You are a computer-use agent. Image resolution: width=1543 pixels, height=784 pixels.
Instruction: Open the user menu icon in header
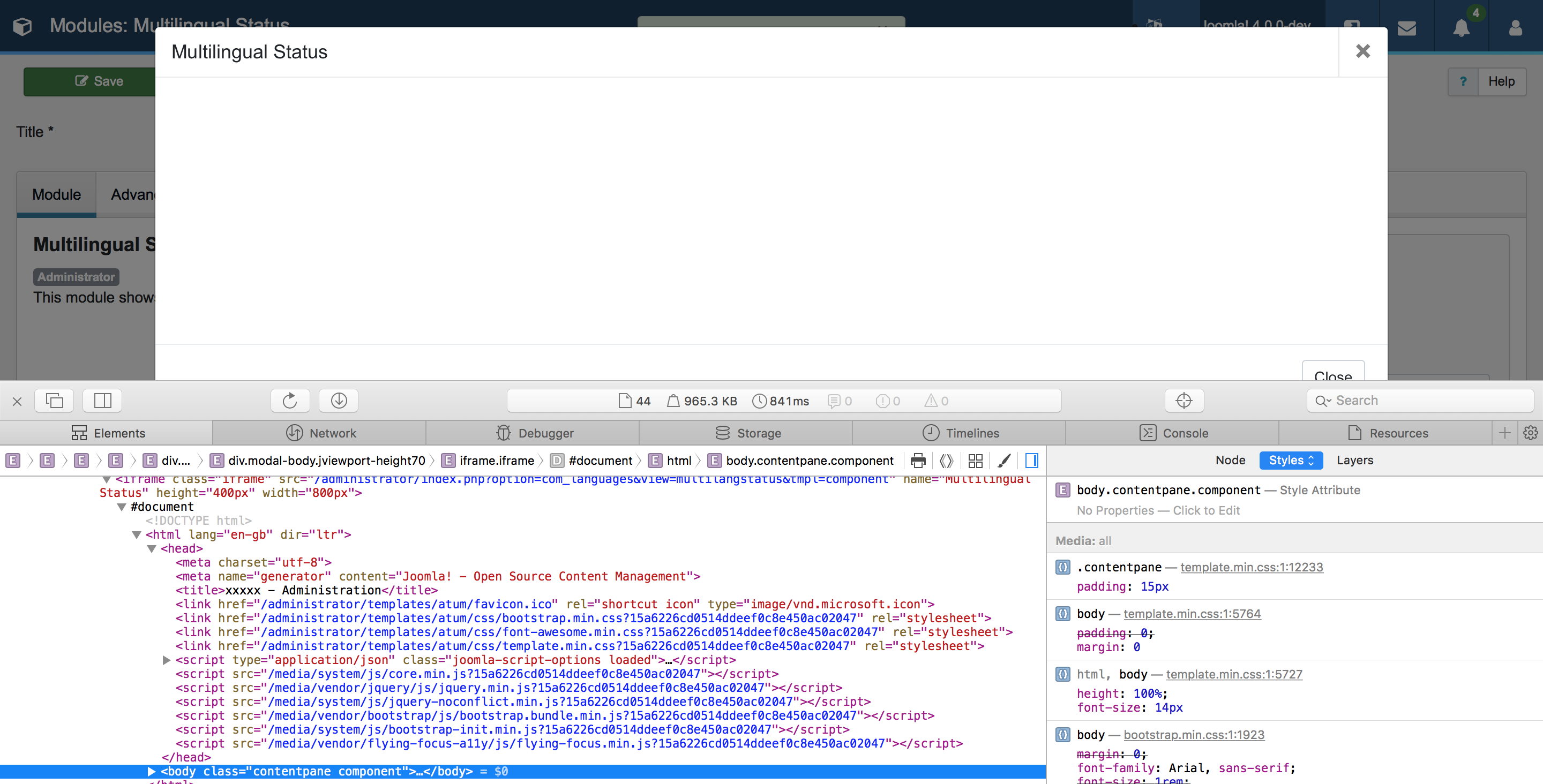tap(1516, 27)
